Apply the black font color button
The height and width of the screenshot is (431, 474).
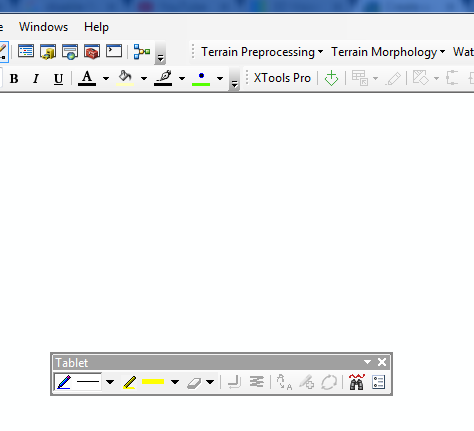[x=87, y=78]
